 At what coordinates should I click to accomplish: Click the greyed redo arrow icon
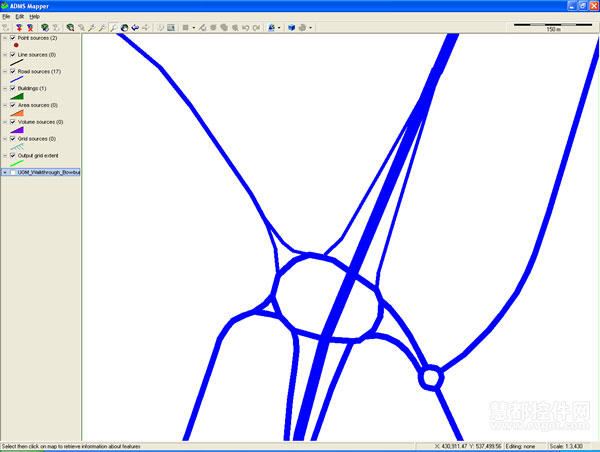[x=256, y=28]
